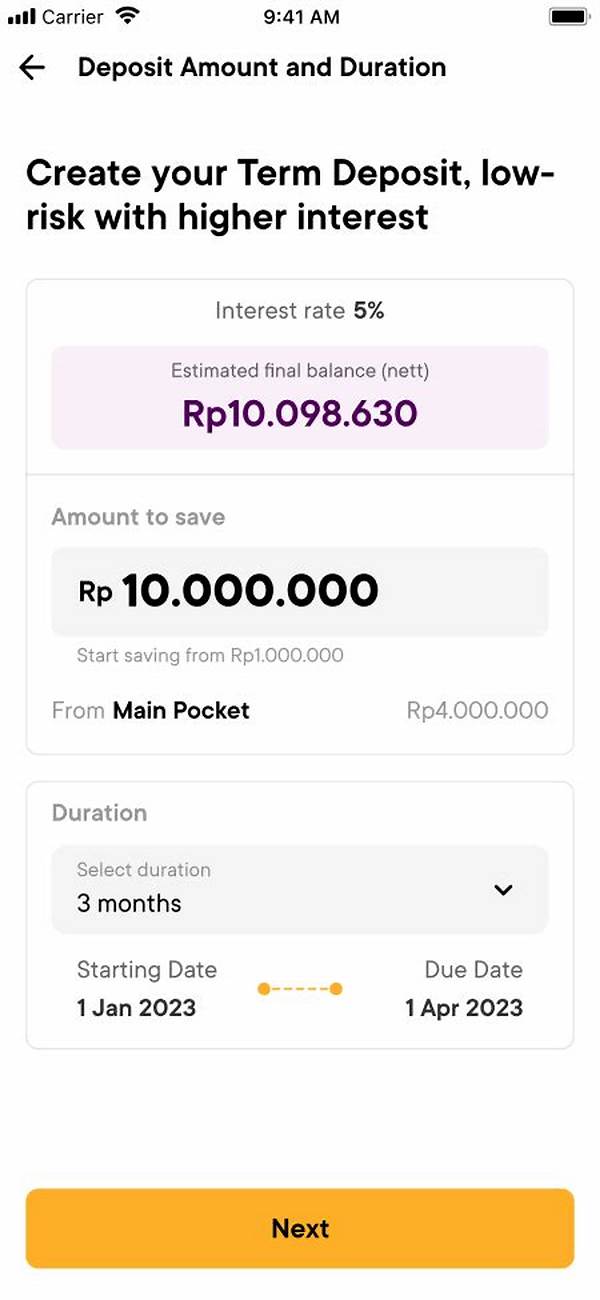This screenshot has width=600, height=1300.
Task: Open the Select duration dropdown
Action: click(x=300, y=890)
